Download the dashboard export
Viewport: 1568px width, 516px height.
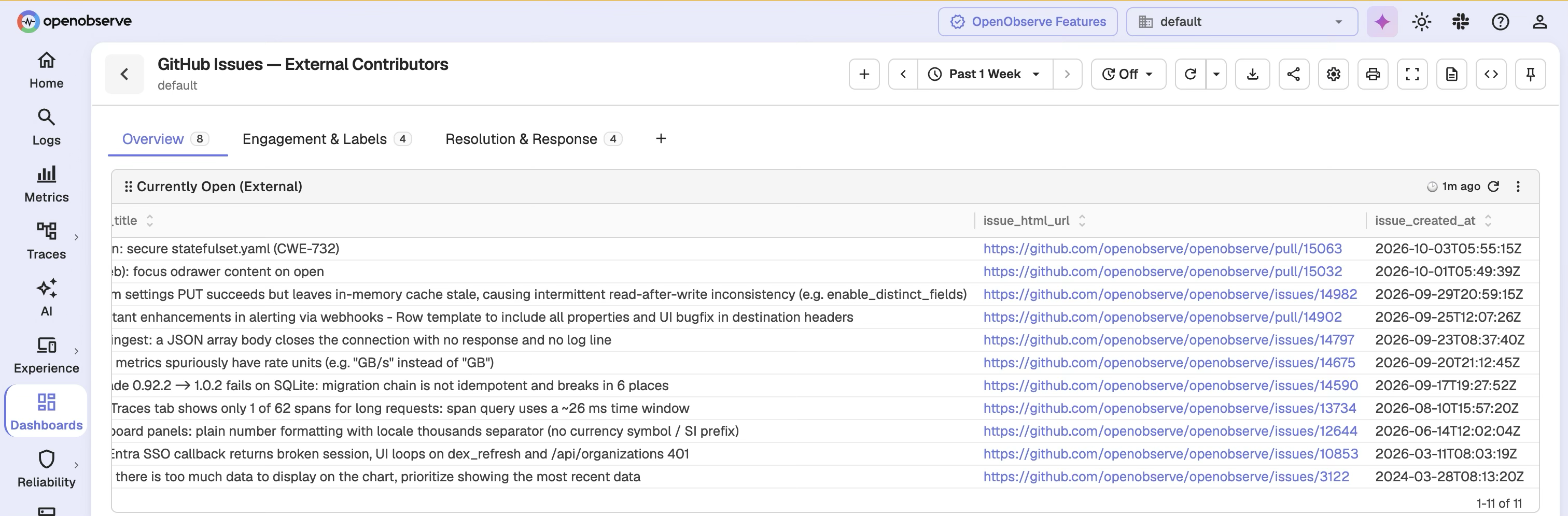point(1252,74)
